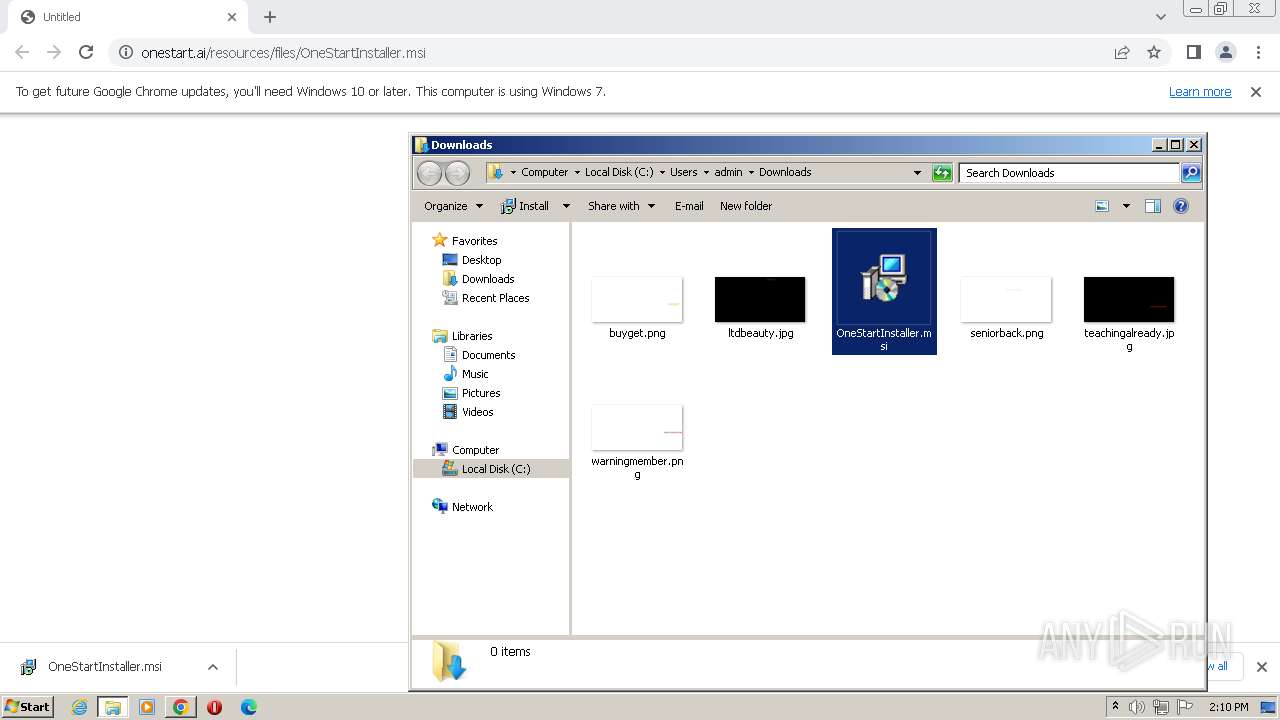Open view options dropdown arrow
This screenshot has height=720, width=1280.
(1125, 206)
